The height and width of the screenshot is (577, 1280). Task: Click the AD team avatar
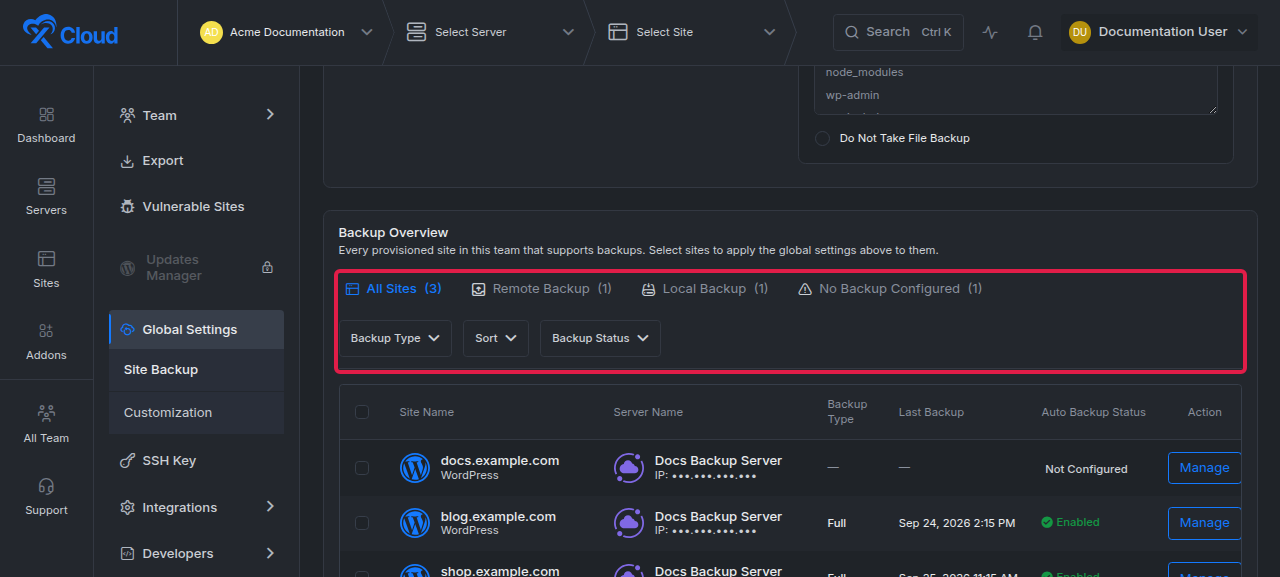(x=211, y=32)
